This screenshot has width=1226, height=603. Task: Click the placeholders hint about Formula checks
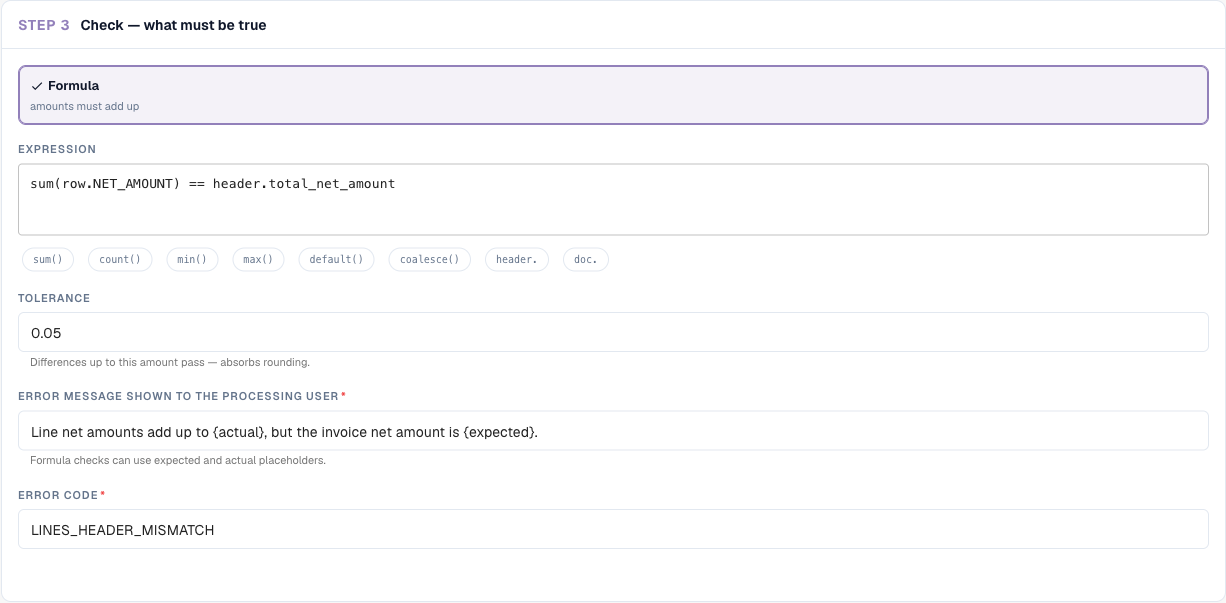[178, 461]
